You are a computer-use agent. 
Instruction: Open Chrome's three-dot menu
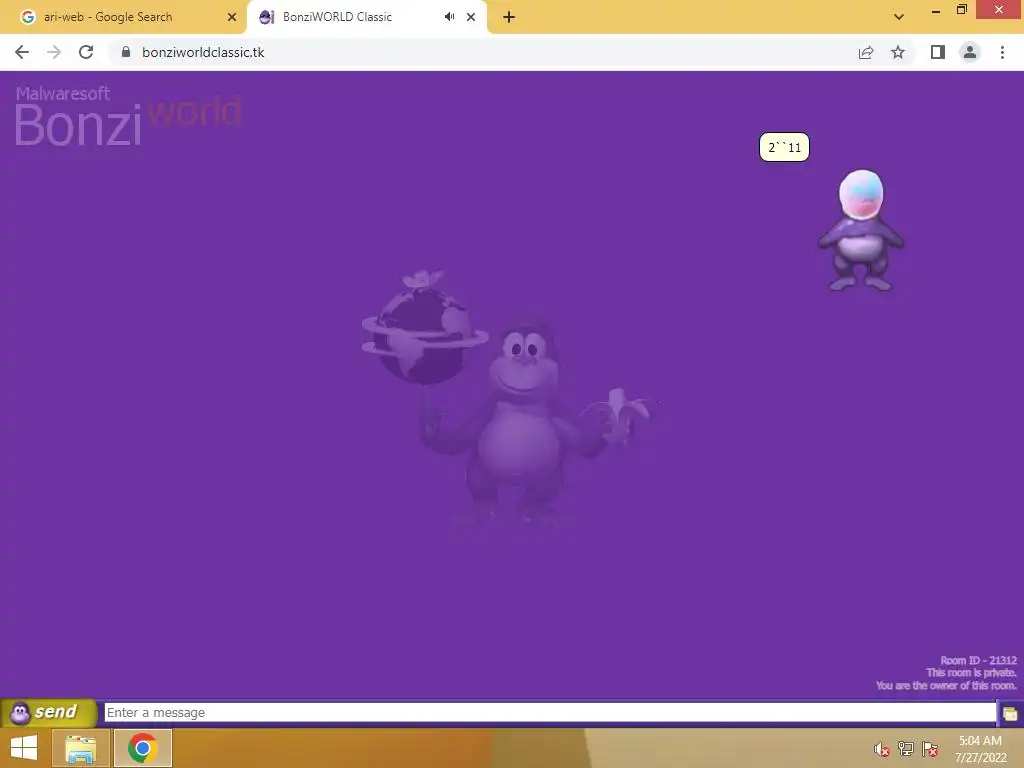tap(1002, 52)
